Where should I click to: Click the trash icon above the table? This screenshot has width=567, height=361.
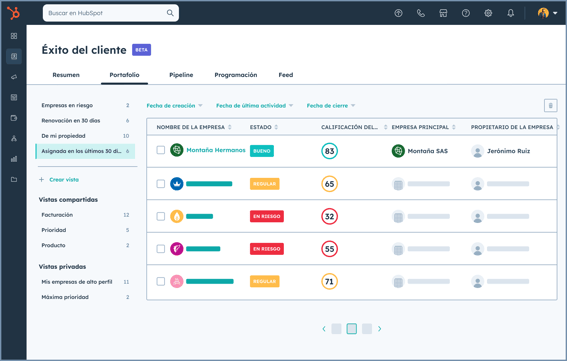(x=550, y=106)
